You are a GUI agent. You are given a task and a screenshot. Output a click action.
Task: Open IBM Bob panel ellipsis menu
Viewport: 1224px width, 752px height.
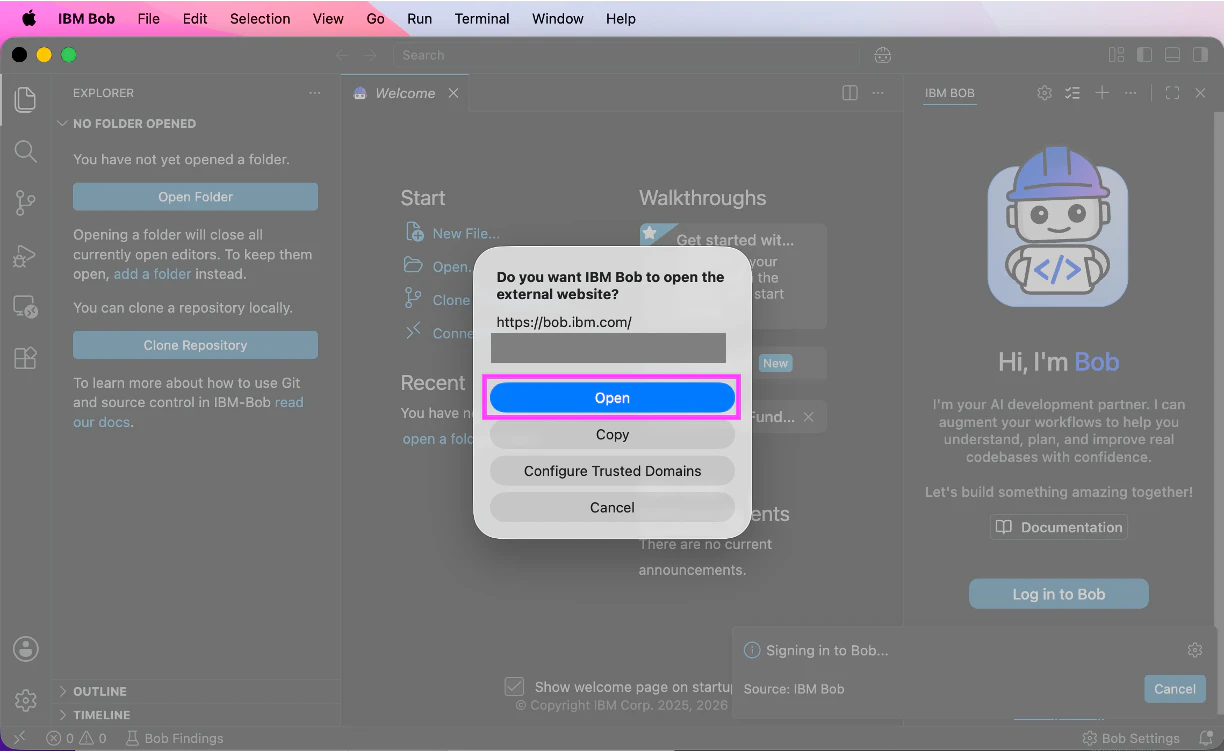tap(1131, 93)
